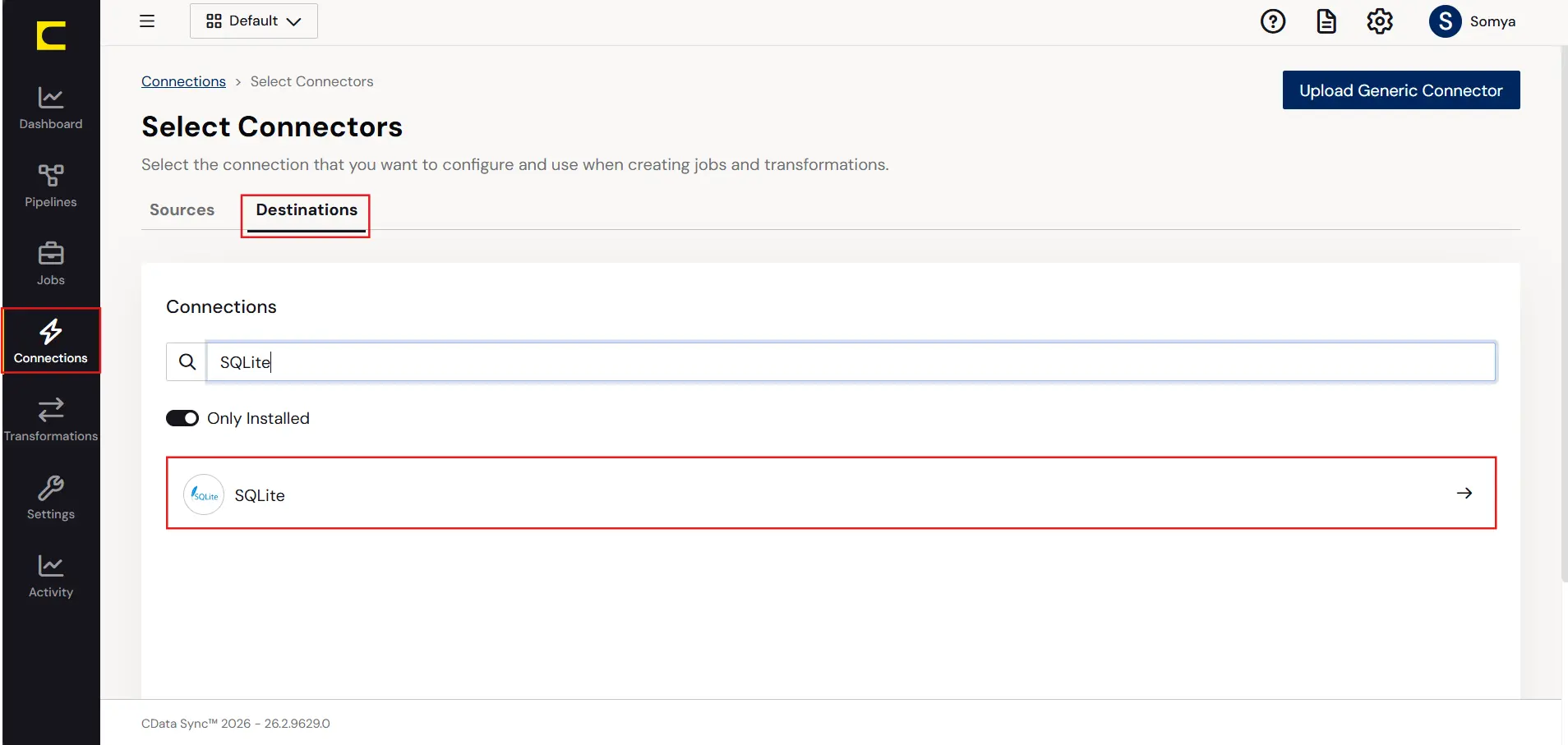This screenshot has height=745, width=1568.
Task: Open Transformations from the sidebar
Action: point(51,421)
